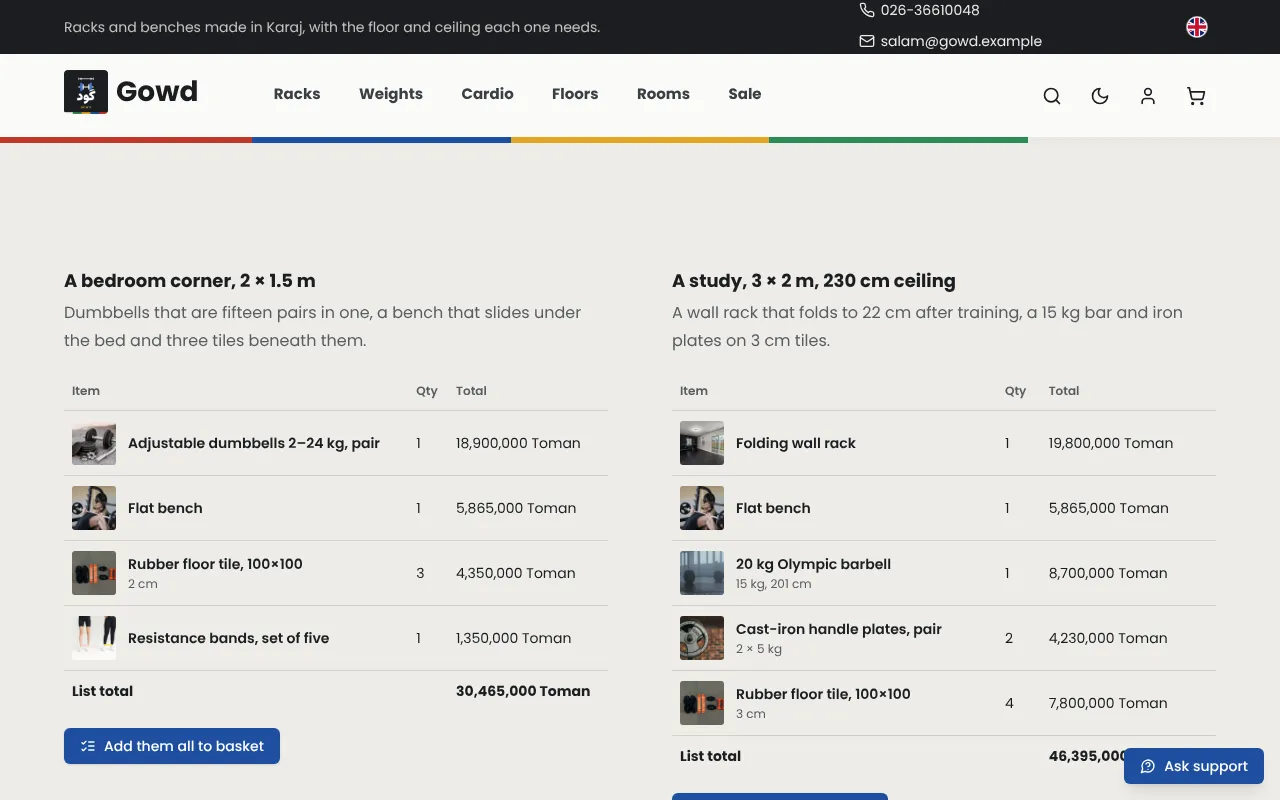
Task: Open Rubber floor tile 2 cm thumbnail
Action: click(x=94, y=573)
